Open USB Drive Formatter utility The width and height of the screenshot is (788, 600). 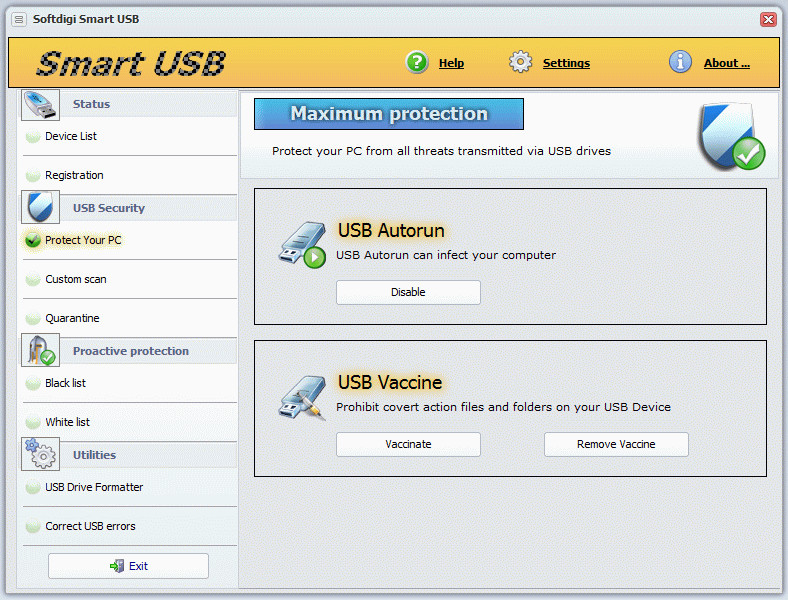coord(94,487)
